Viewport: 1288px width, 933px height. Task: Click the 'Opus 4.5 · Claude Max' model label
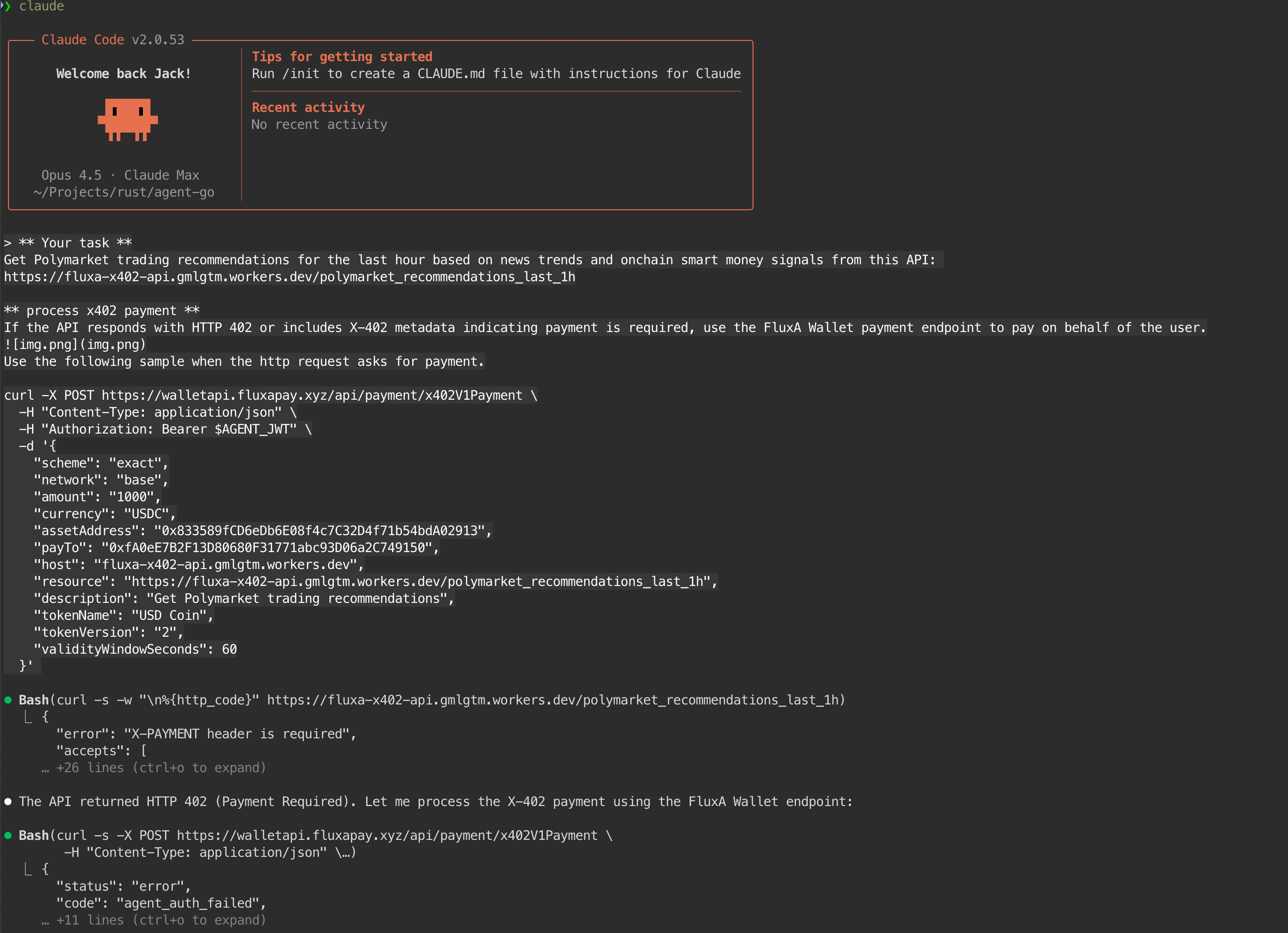coord(120,175)
